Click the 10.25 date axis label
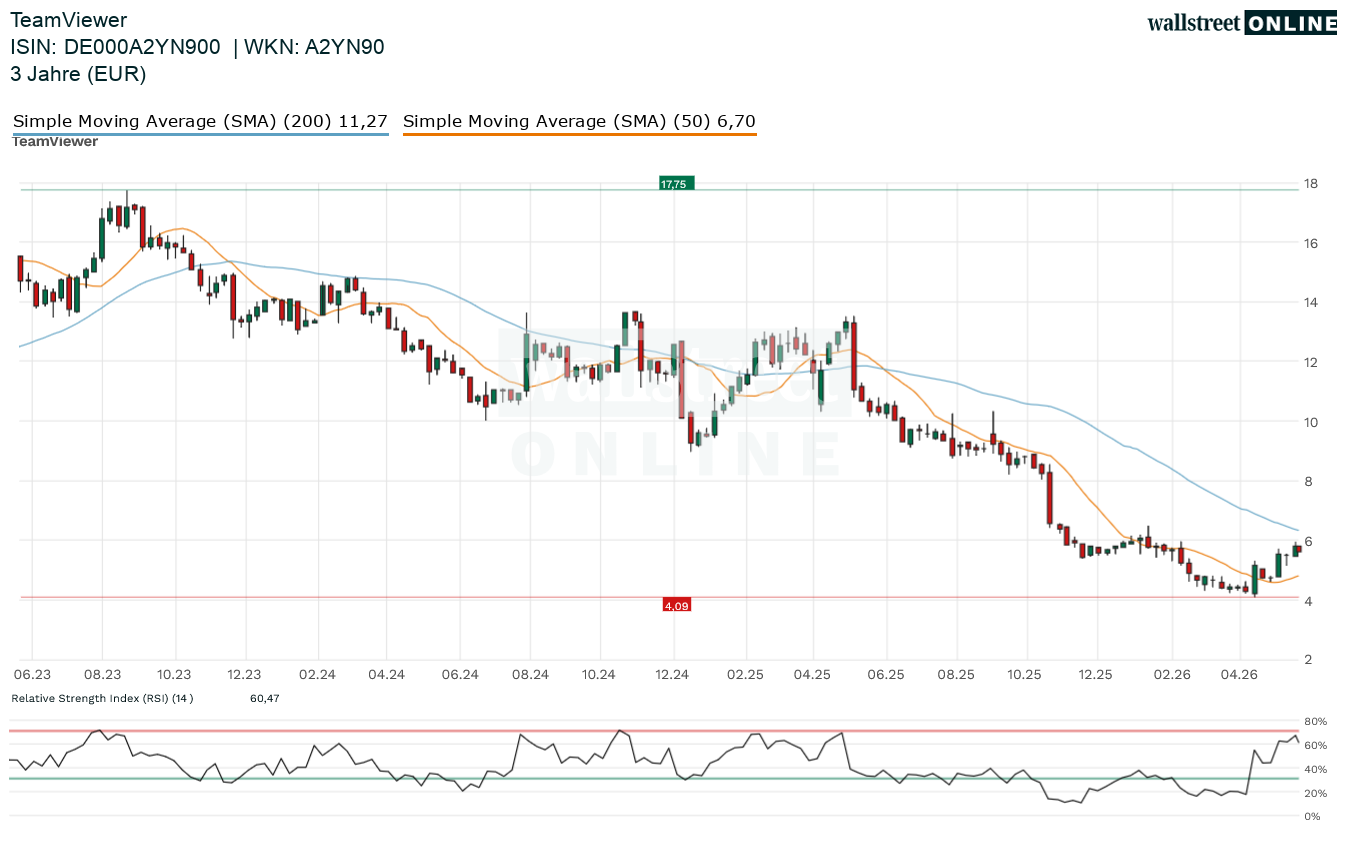The height and width of the screenshot is (843, 1349). point(1025,675)
